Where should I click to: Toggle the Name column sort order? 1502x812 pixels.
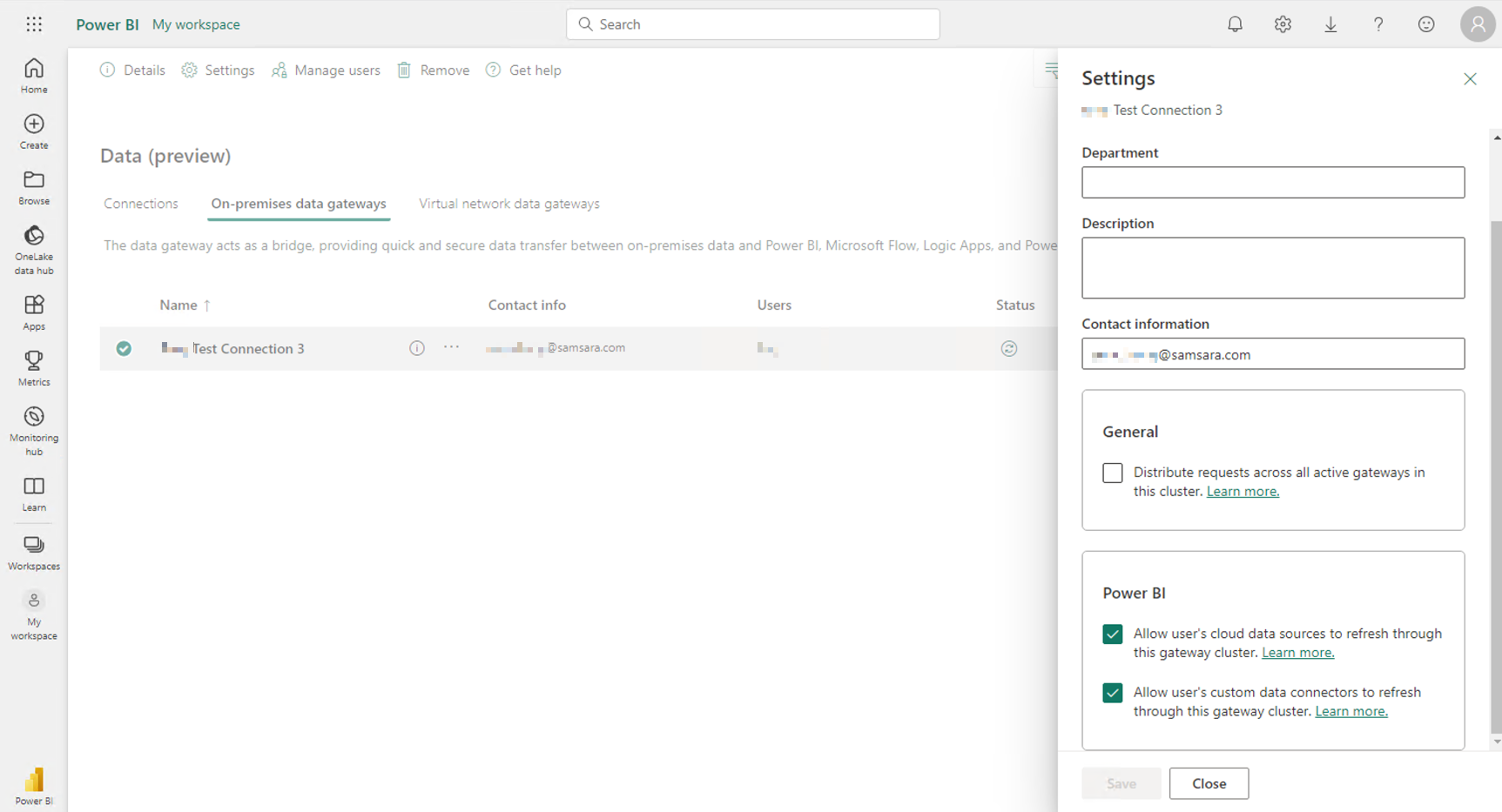(185, 305)
